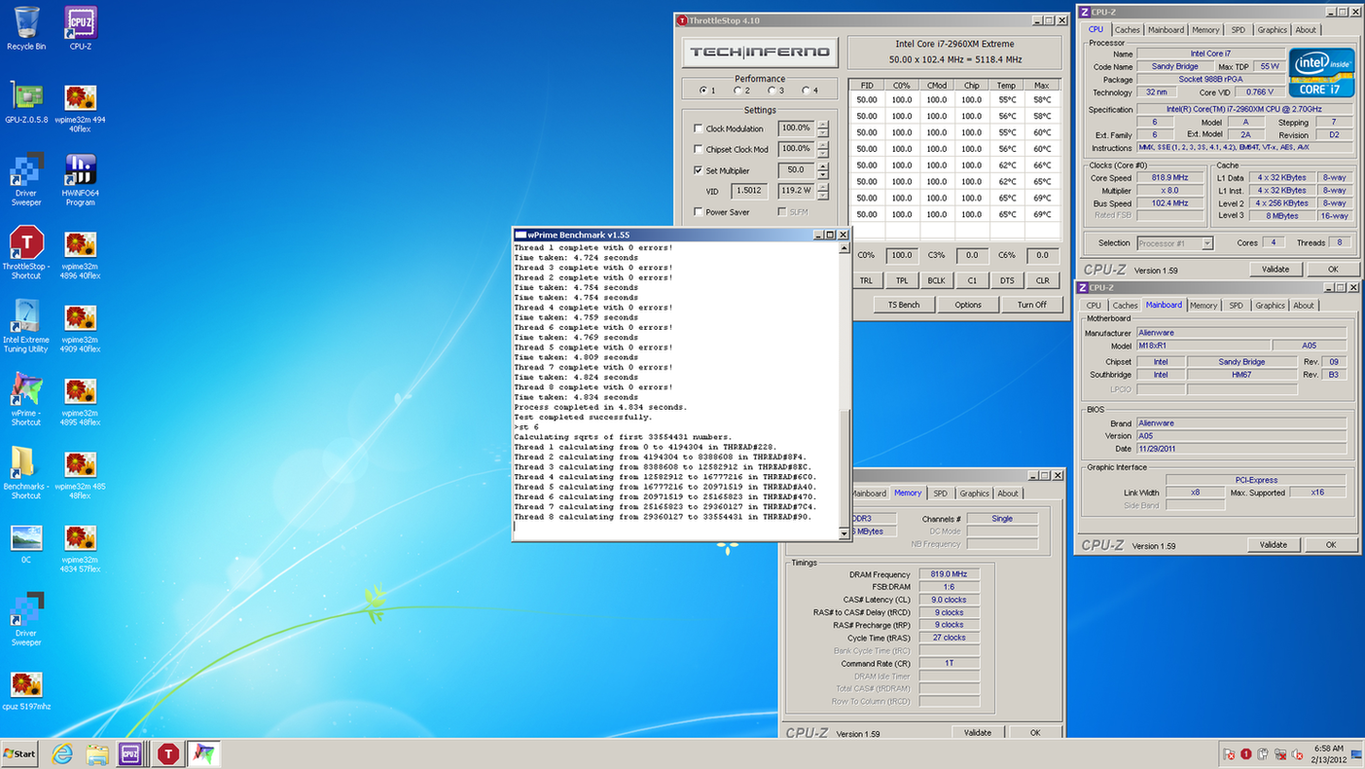This screenshot has height=769, width=1365.
Task: Select the Memory tab in the Mainboard CPU-Z window
Action: [1204, 306]
